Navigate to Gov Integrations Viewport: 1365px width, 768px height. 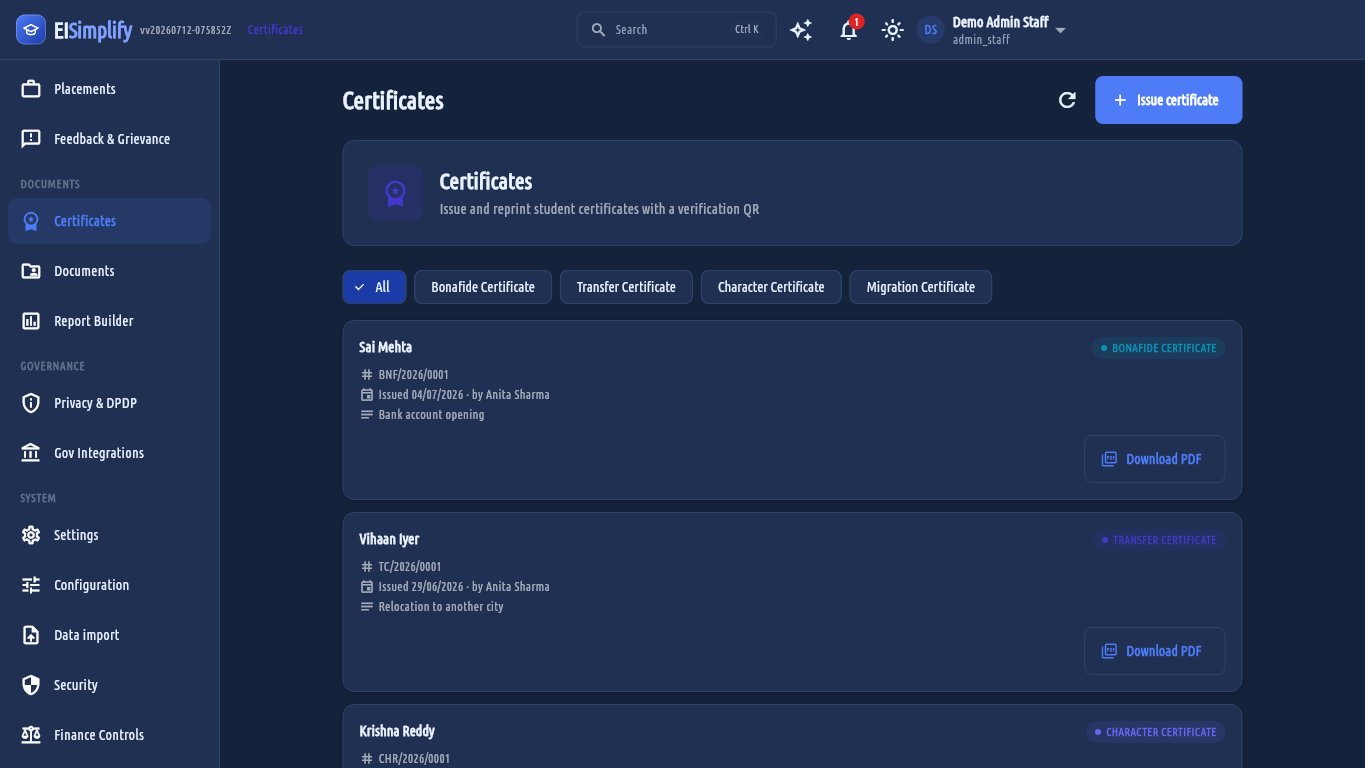tap(109, 453)
